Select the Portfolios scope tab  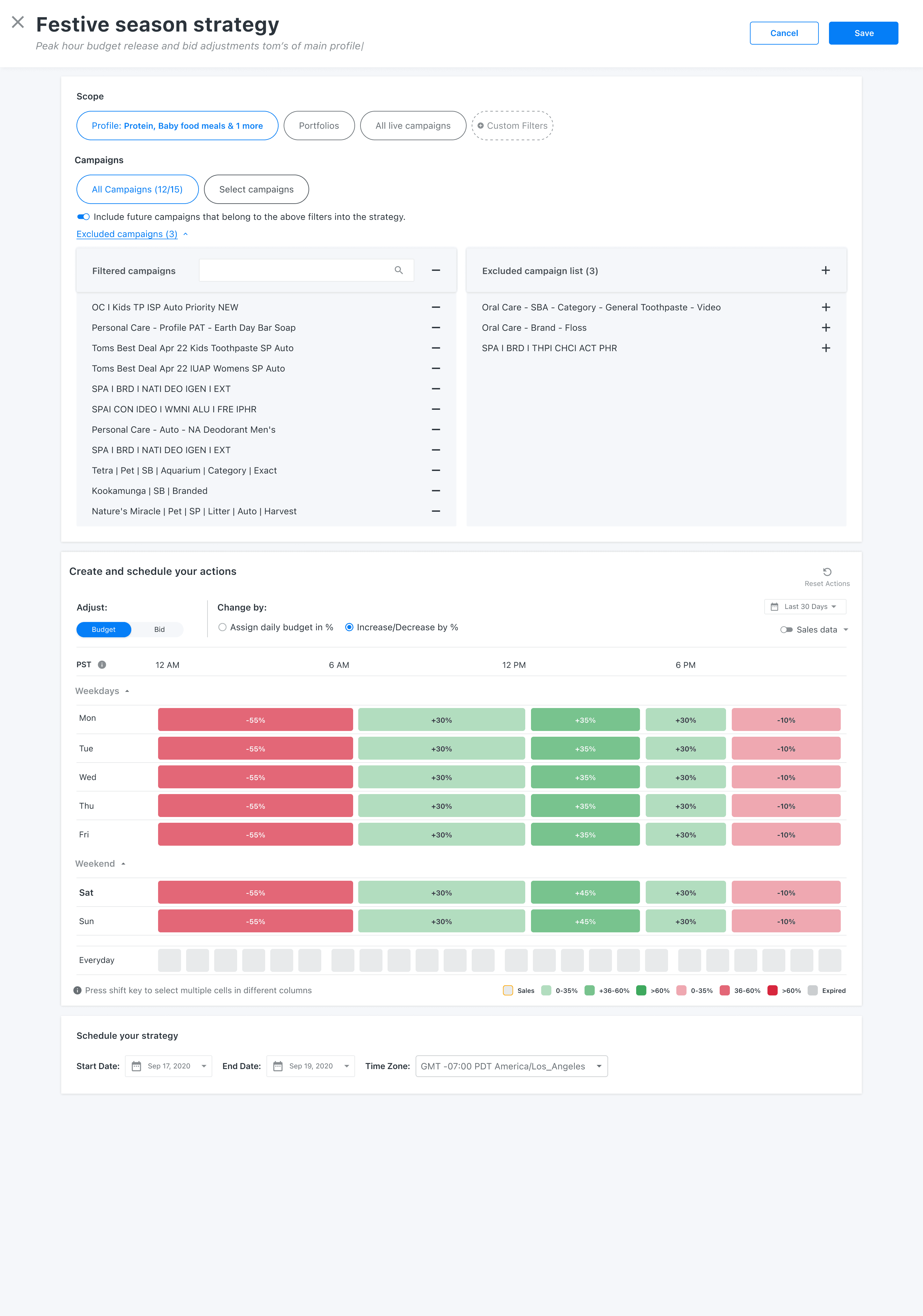point(319,126)
